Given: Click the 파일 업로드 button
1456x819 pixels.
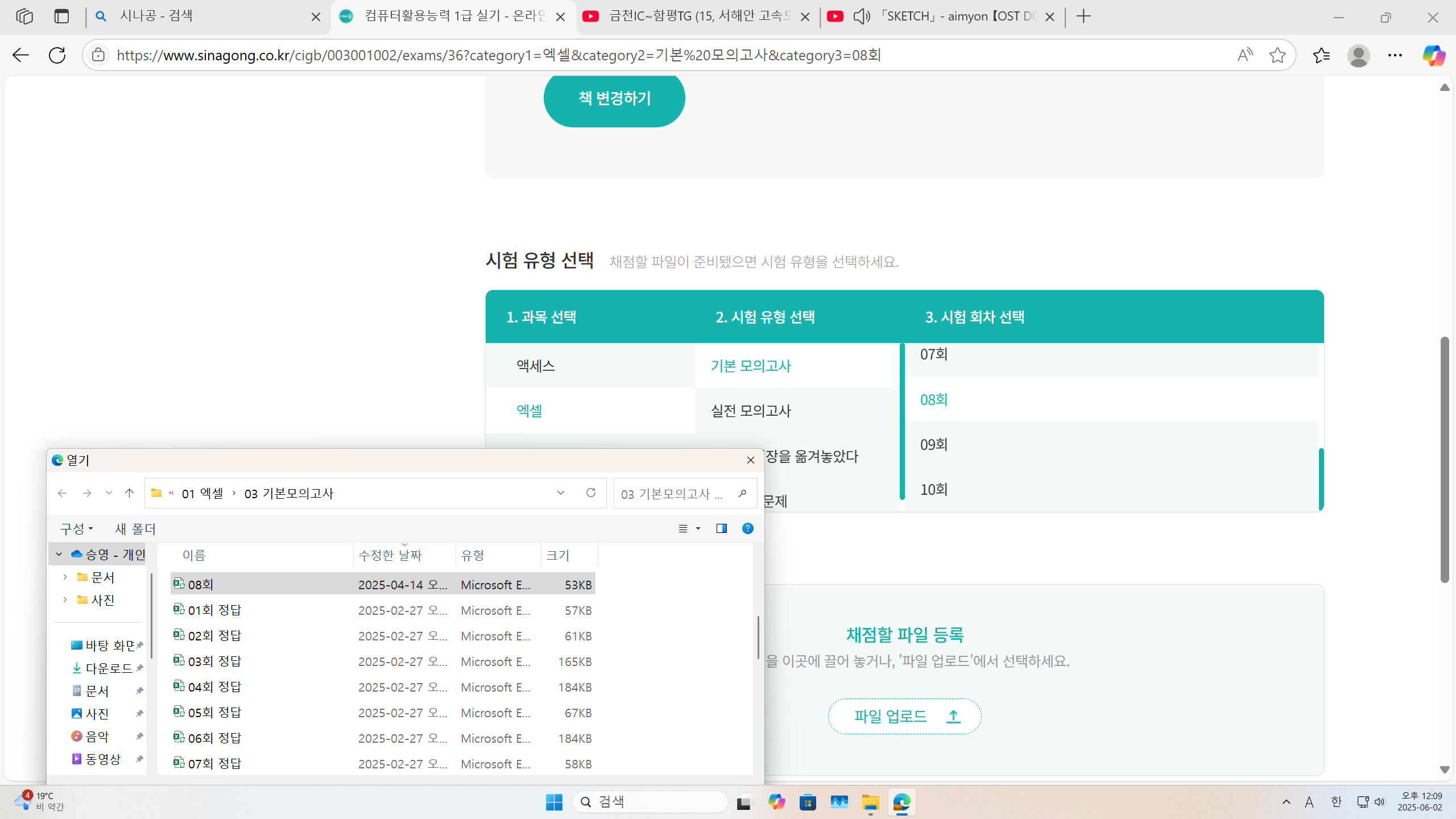Looking at the screenshot, I should coord(904,716).
